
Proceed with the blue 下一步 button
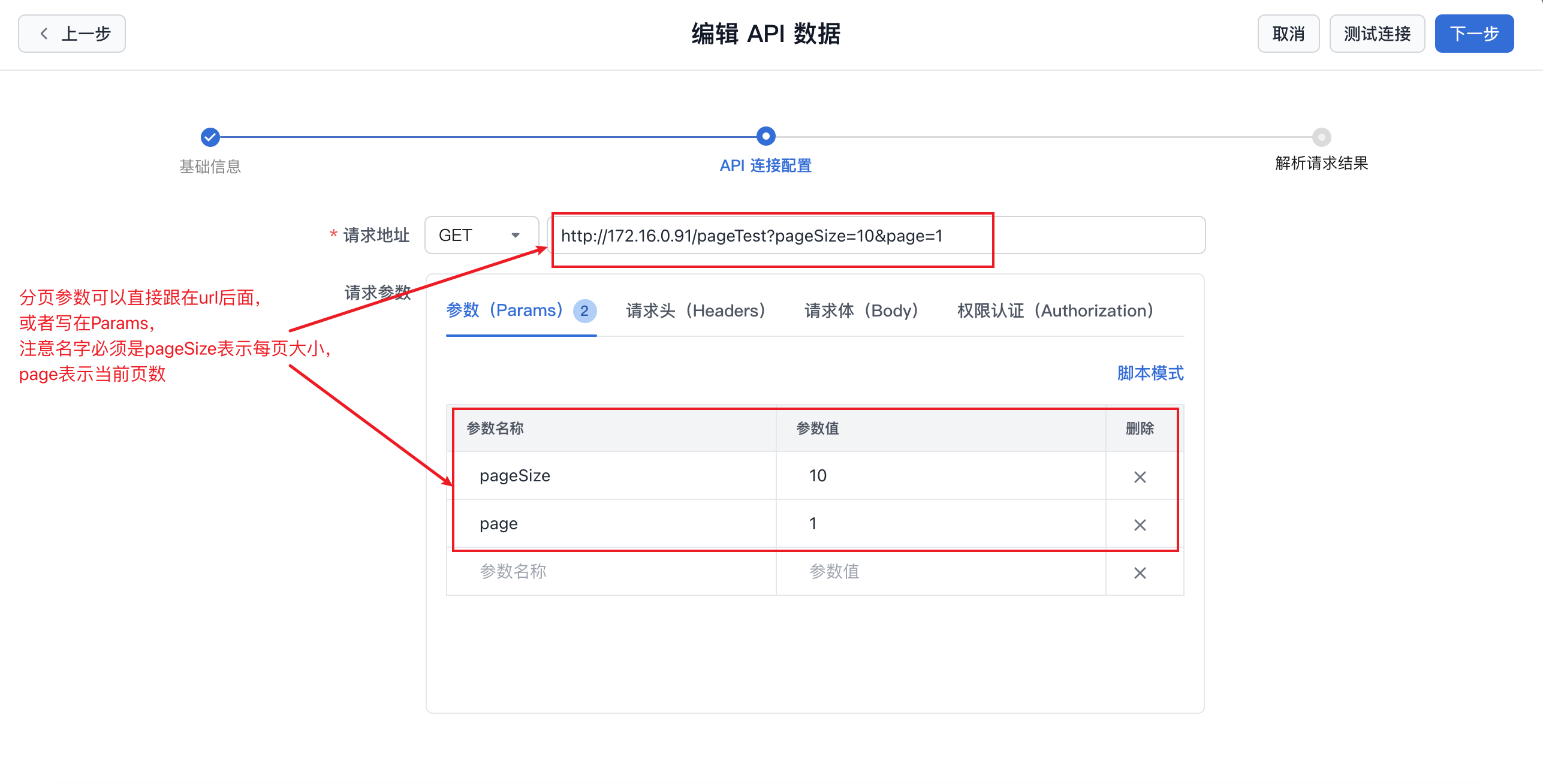pos(1473,34)
